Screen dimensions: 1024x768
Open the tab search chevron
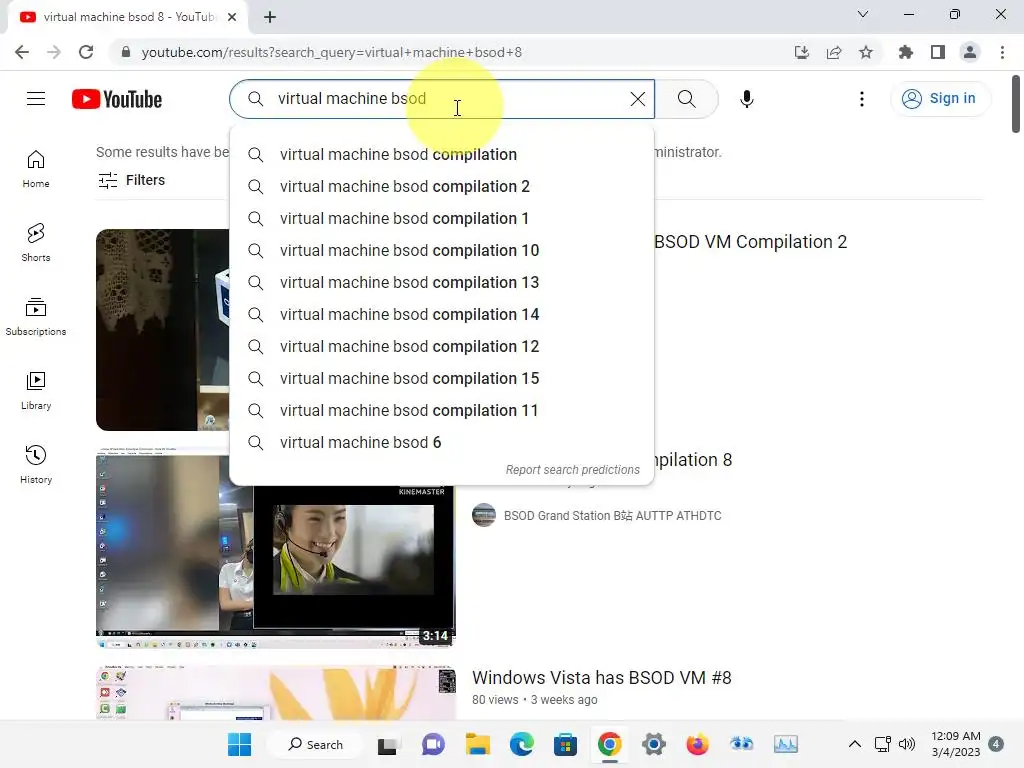863,14
